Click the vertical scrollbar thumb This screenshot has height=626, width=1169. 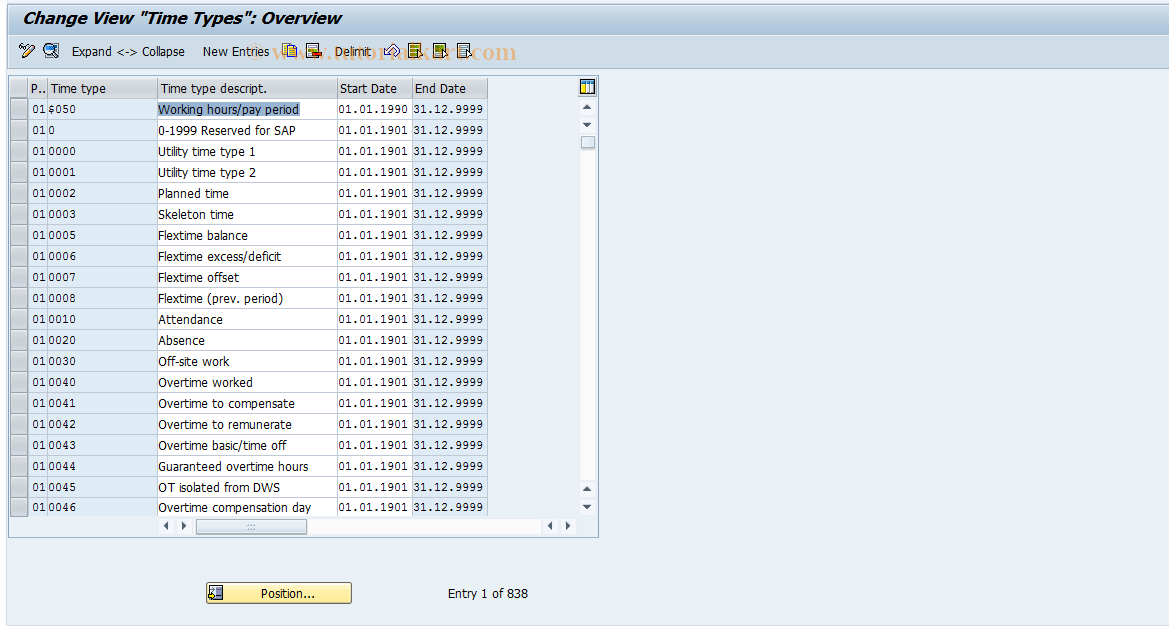tap(587, 142)
